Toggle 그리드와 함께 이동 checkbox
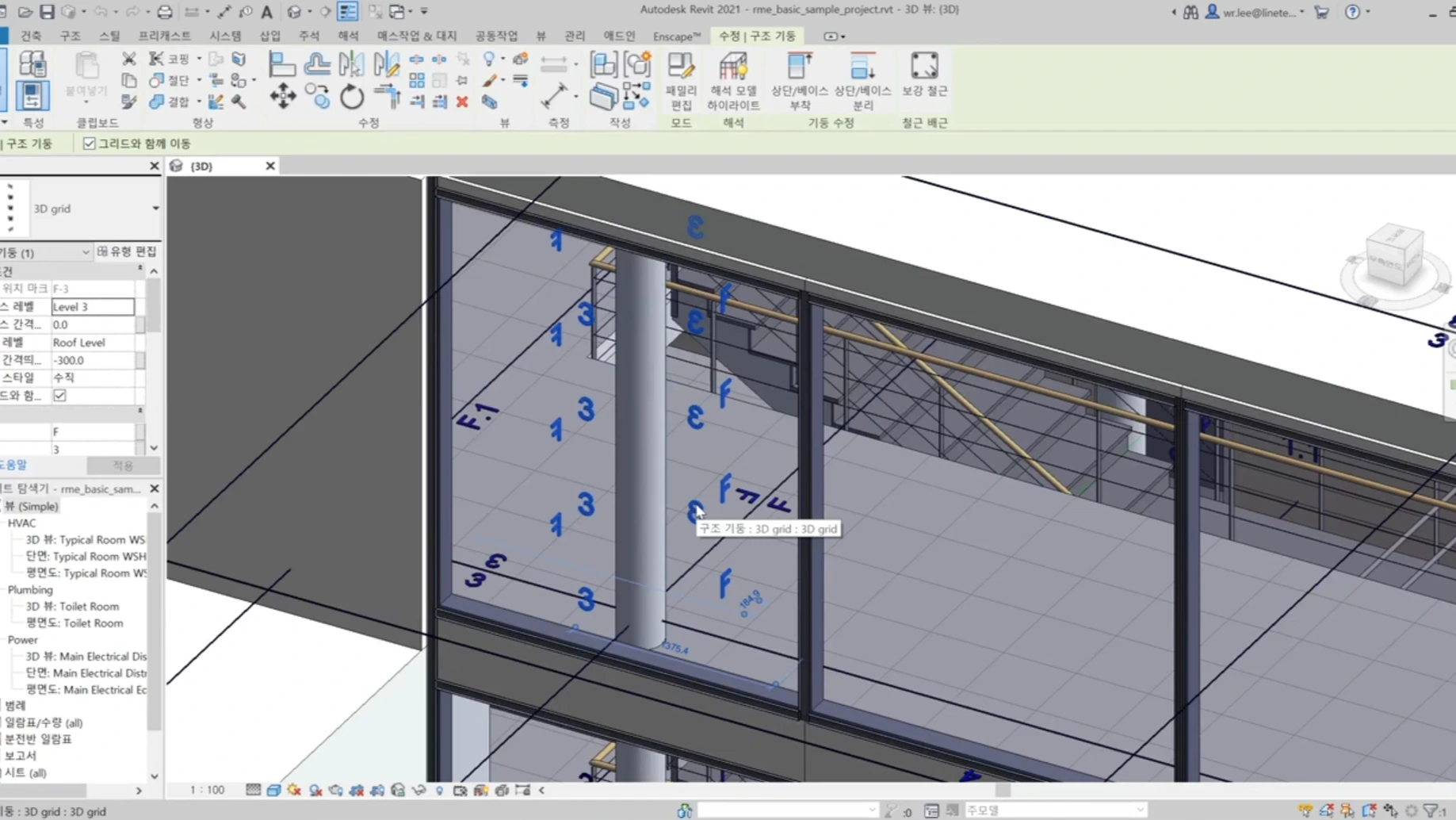 tap(89, 144)
